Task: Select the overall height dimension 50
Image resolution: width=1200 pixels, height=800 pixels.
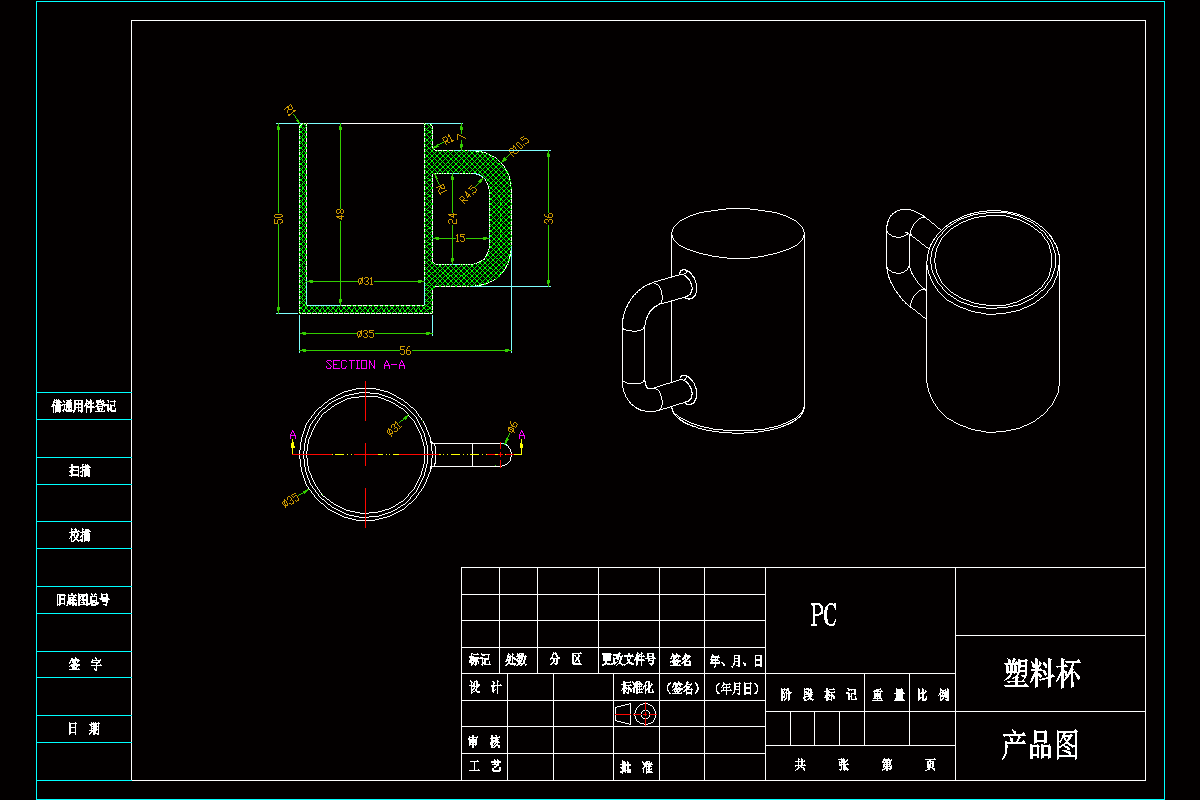Action: pos(281,218)
